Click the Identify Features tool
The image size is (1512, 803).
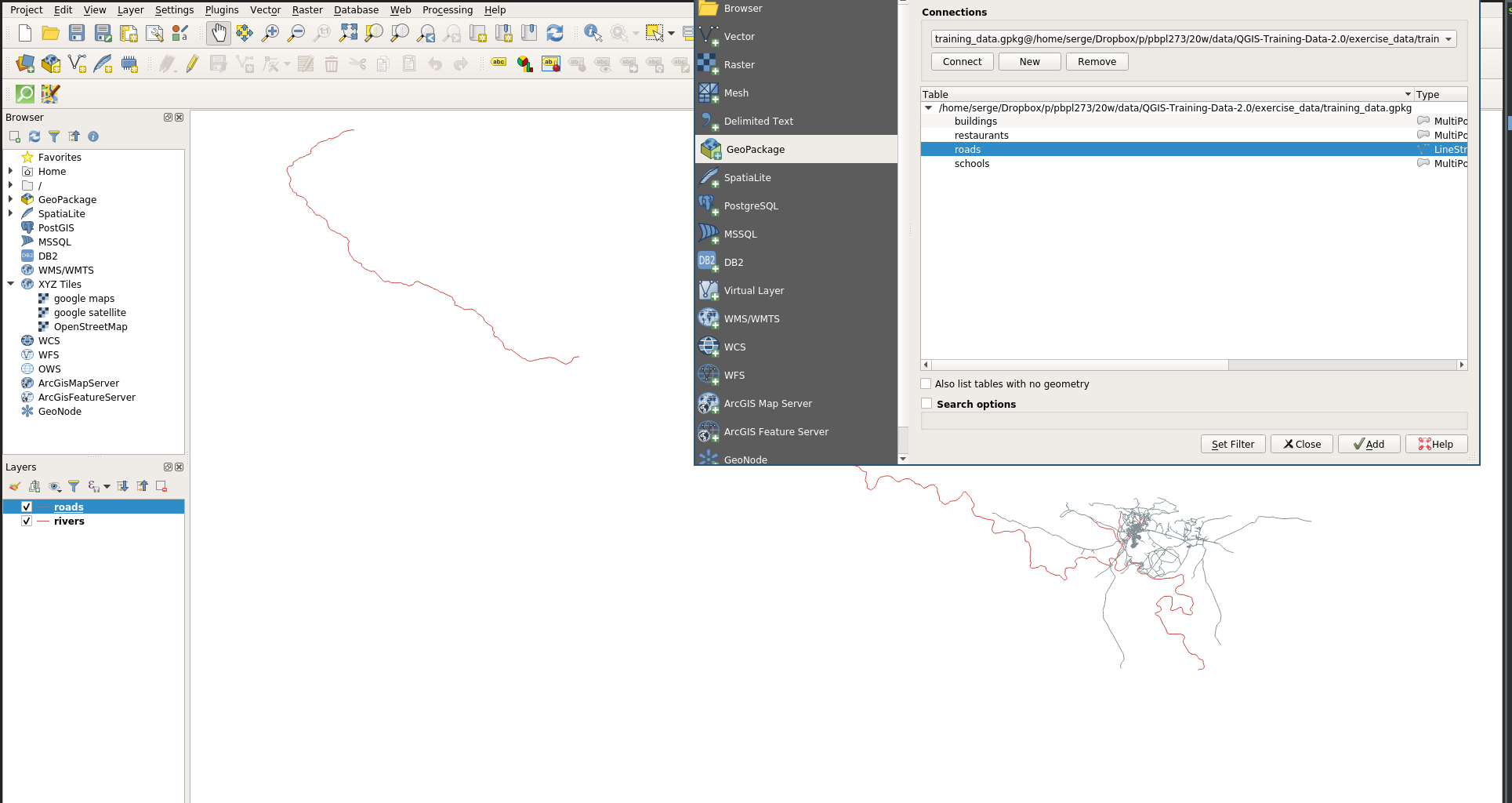[593, 33]
